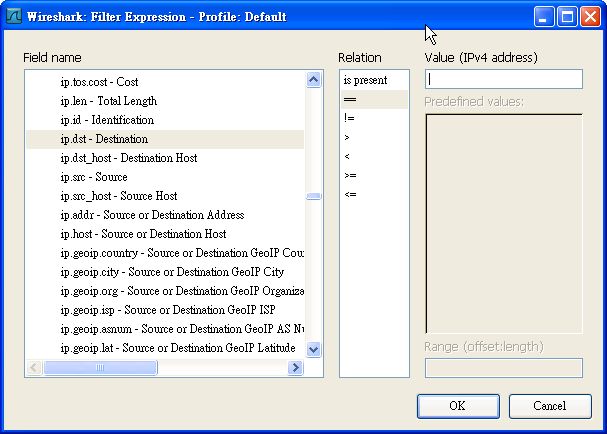This screenshot has height=434, width=607.
Task: Select field ip.len - Total Length
Action: pyautogui.click(x=165, y=101)
